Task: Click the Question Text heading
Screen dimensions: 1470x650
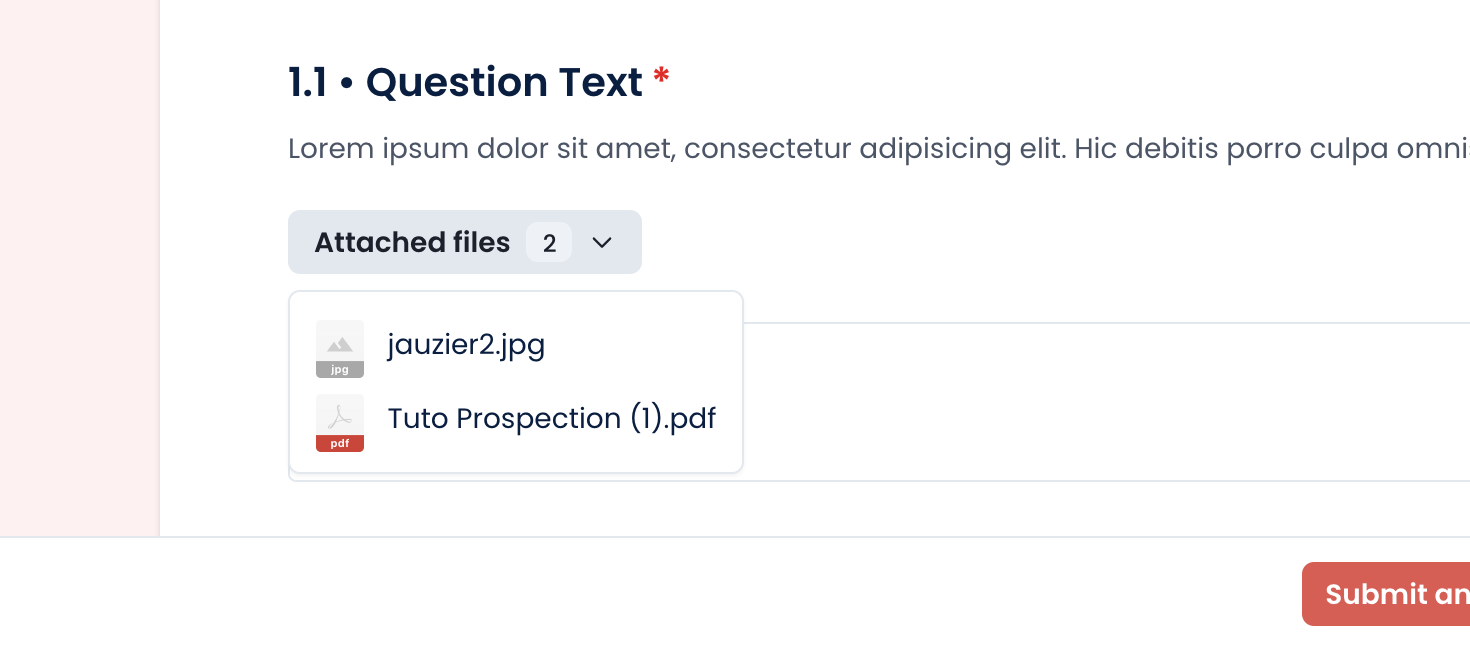Action: tap(504, 82)
